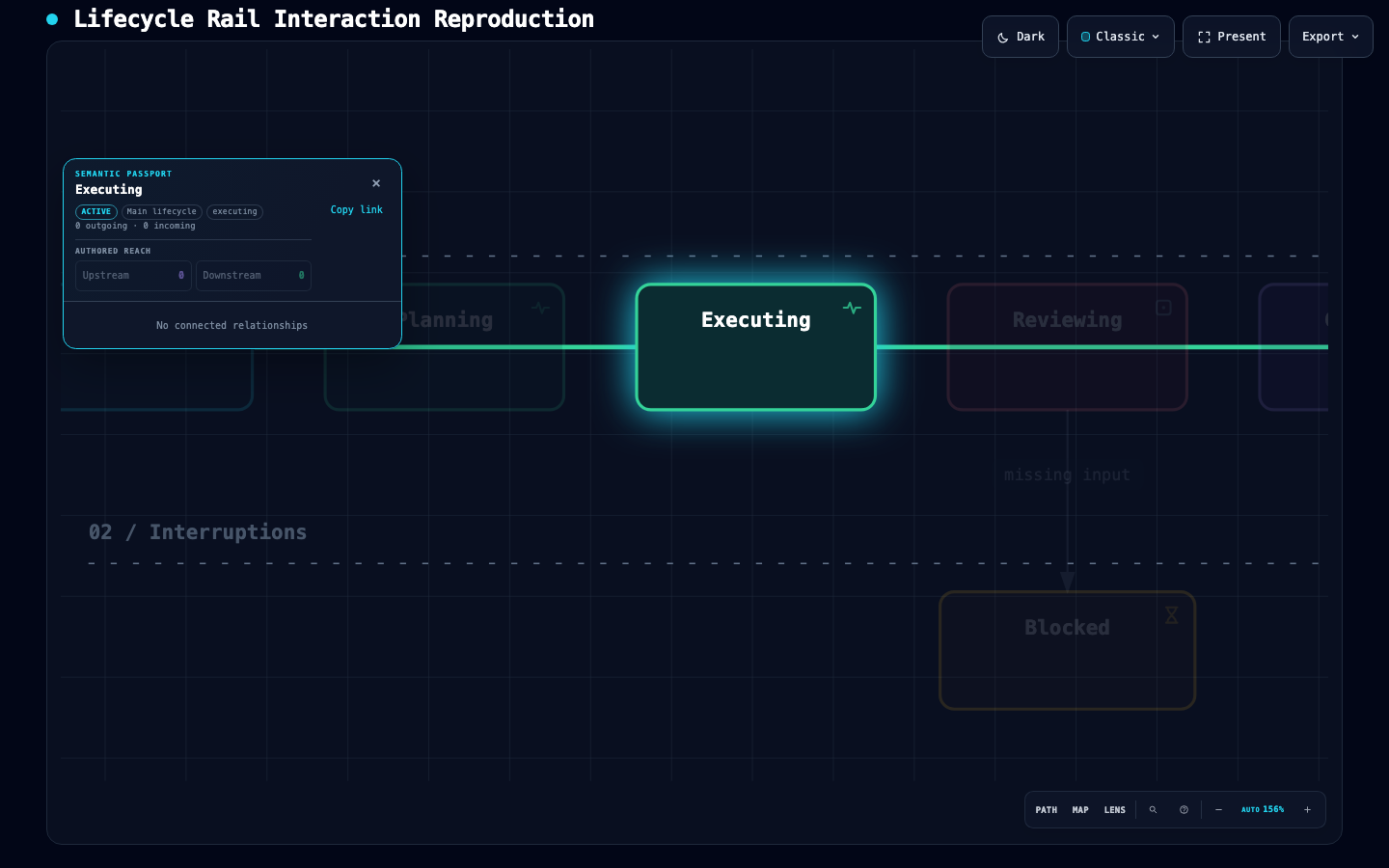Click the pulse icon on Executing node
1389x868 pixels.
[852, 308]
